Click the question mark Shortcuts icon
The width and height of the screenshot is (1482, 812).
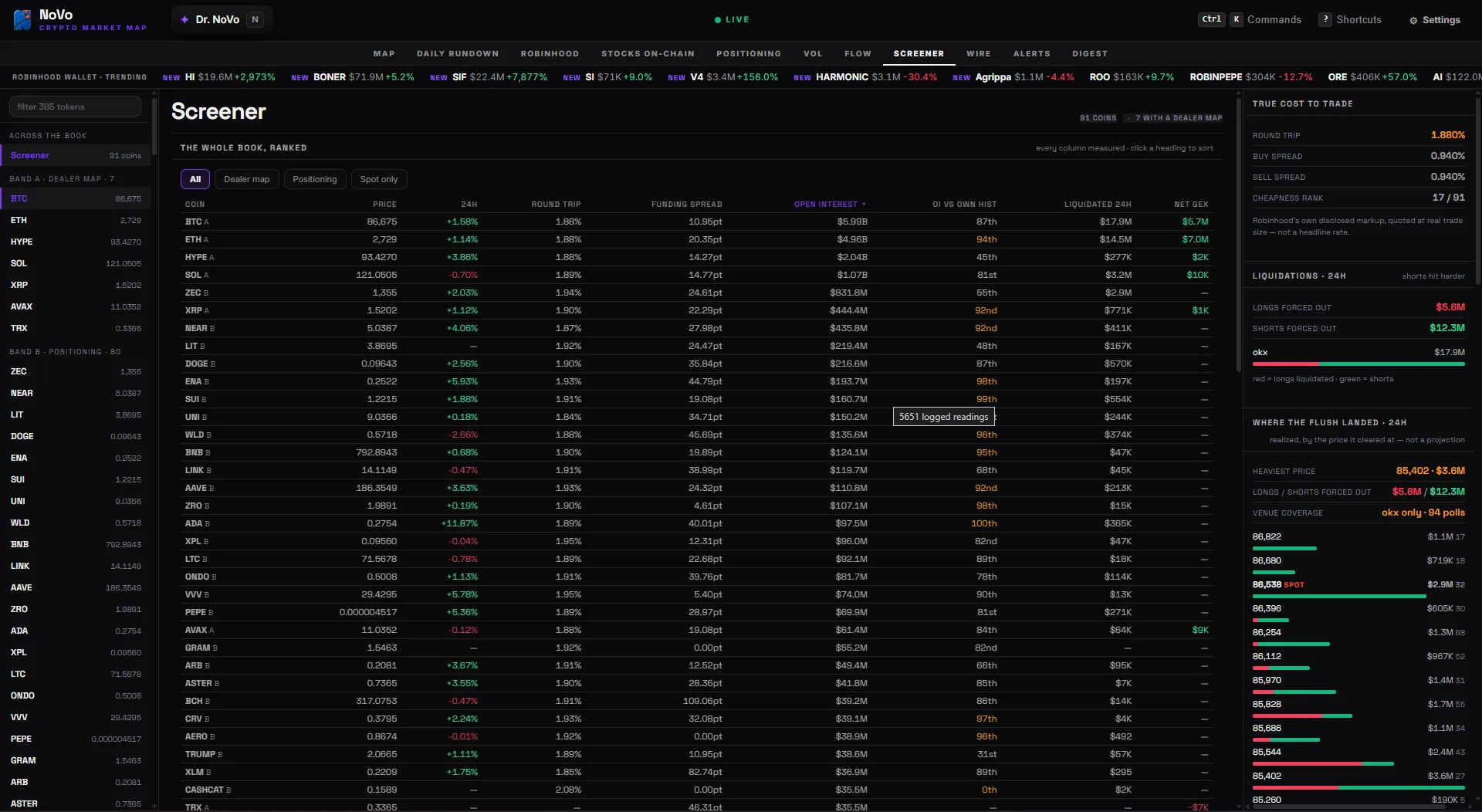(1325, 19)
